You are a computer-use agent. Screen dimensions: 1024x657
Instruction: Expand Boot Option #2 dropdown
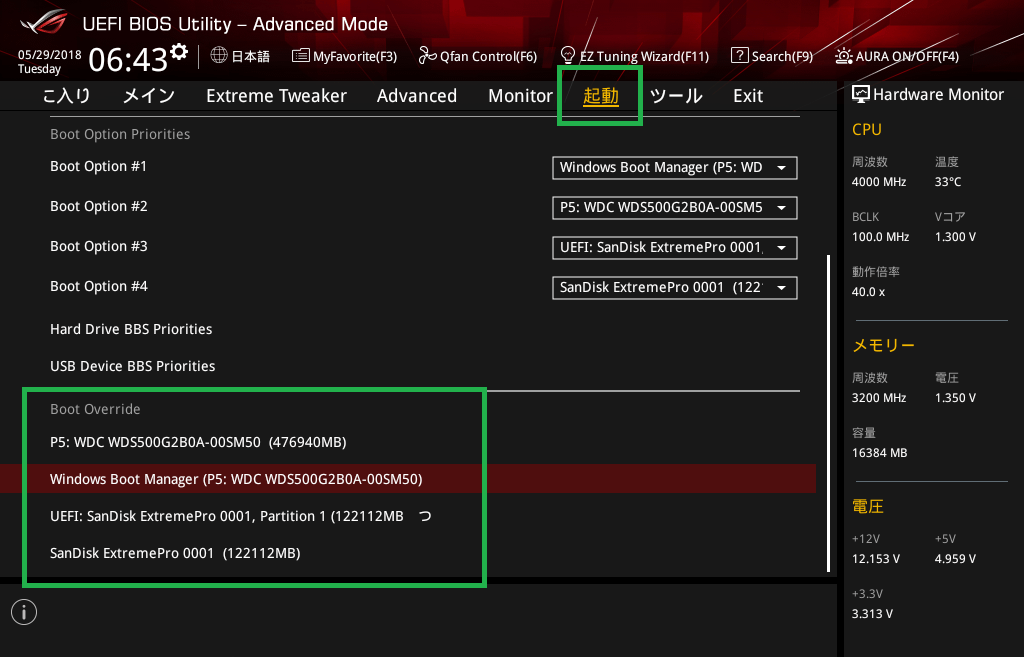pyautogui.click(x=675, y=208)
